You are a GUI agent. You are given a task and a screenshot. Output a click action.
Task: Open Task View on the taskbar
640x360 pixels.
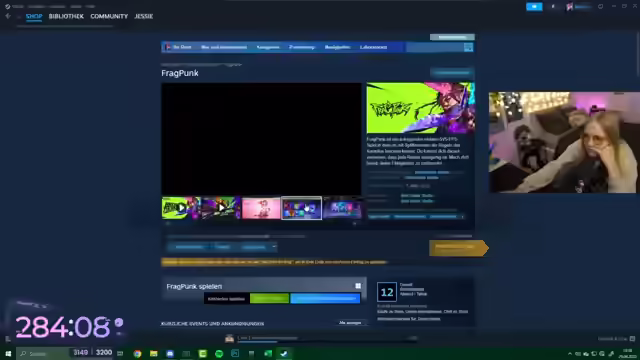[120, 353]
